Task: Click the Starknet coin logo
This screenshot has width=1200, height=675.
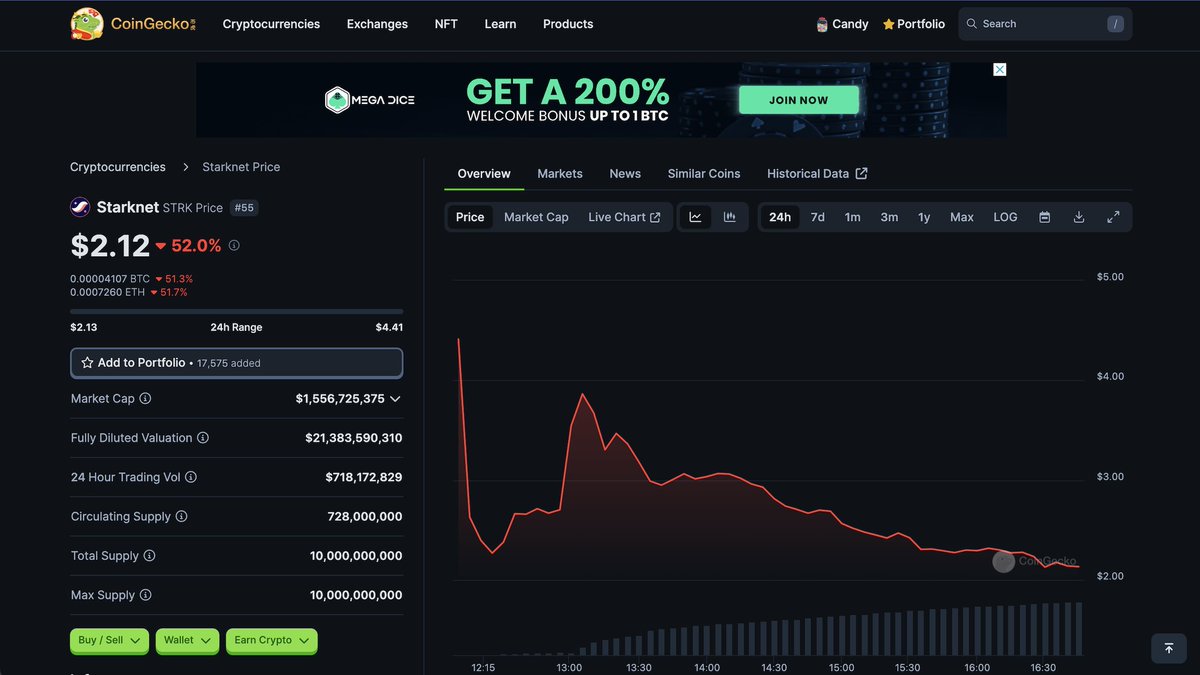Action: pos(80,207)
